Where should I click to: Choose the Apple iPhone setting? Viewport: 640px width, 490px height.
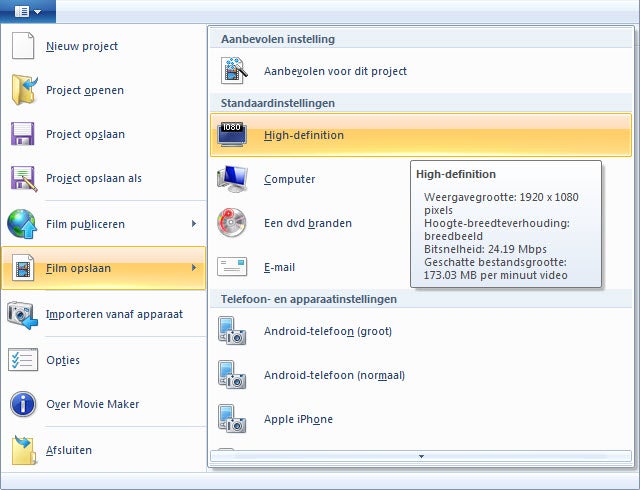298,419
